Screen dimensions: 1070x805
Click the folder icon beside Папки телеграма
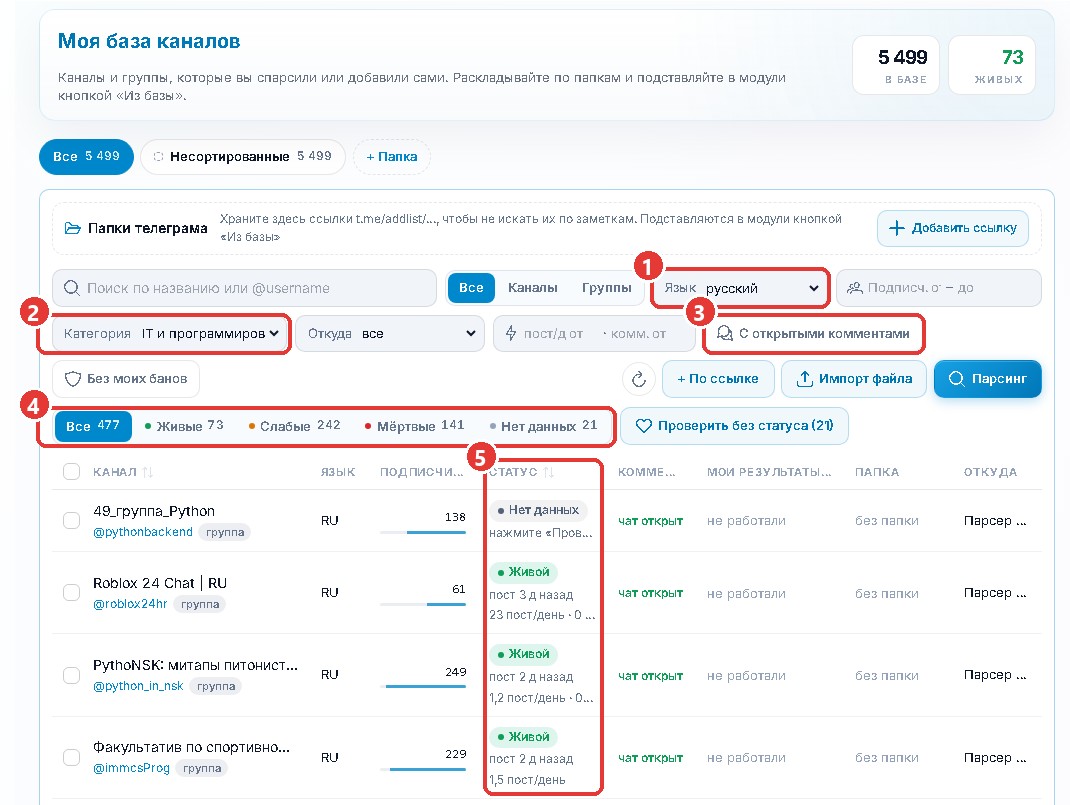pos(72,228)
